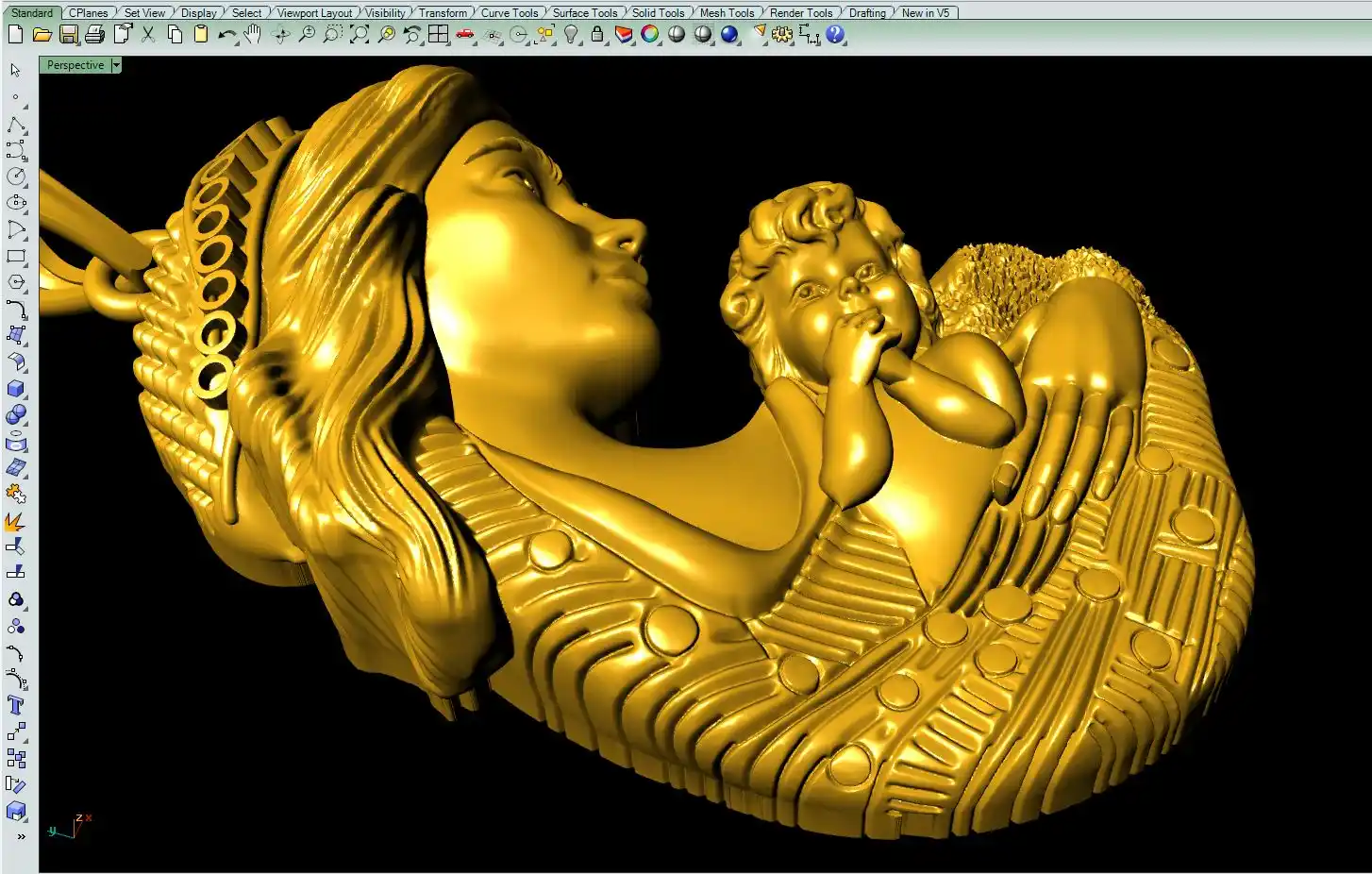Switch to the Surface Tools tab
The image size is (1372, 874).
(x=584, y=12)
